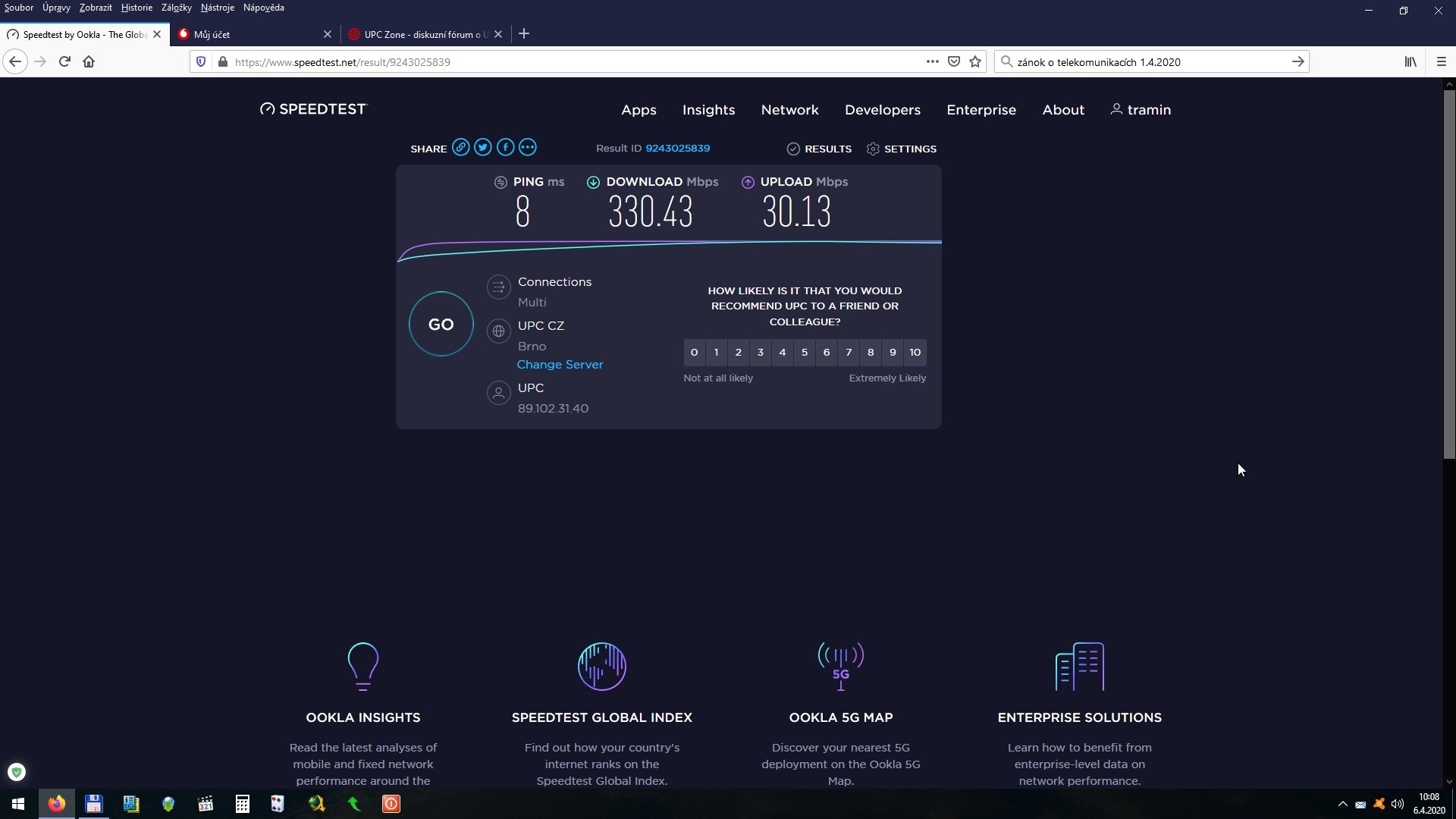Viewport: 1456px width, 819px height.
Task: Click the volume icon in system tray
Action: click(x=1398, y=804)
